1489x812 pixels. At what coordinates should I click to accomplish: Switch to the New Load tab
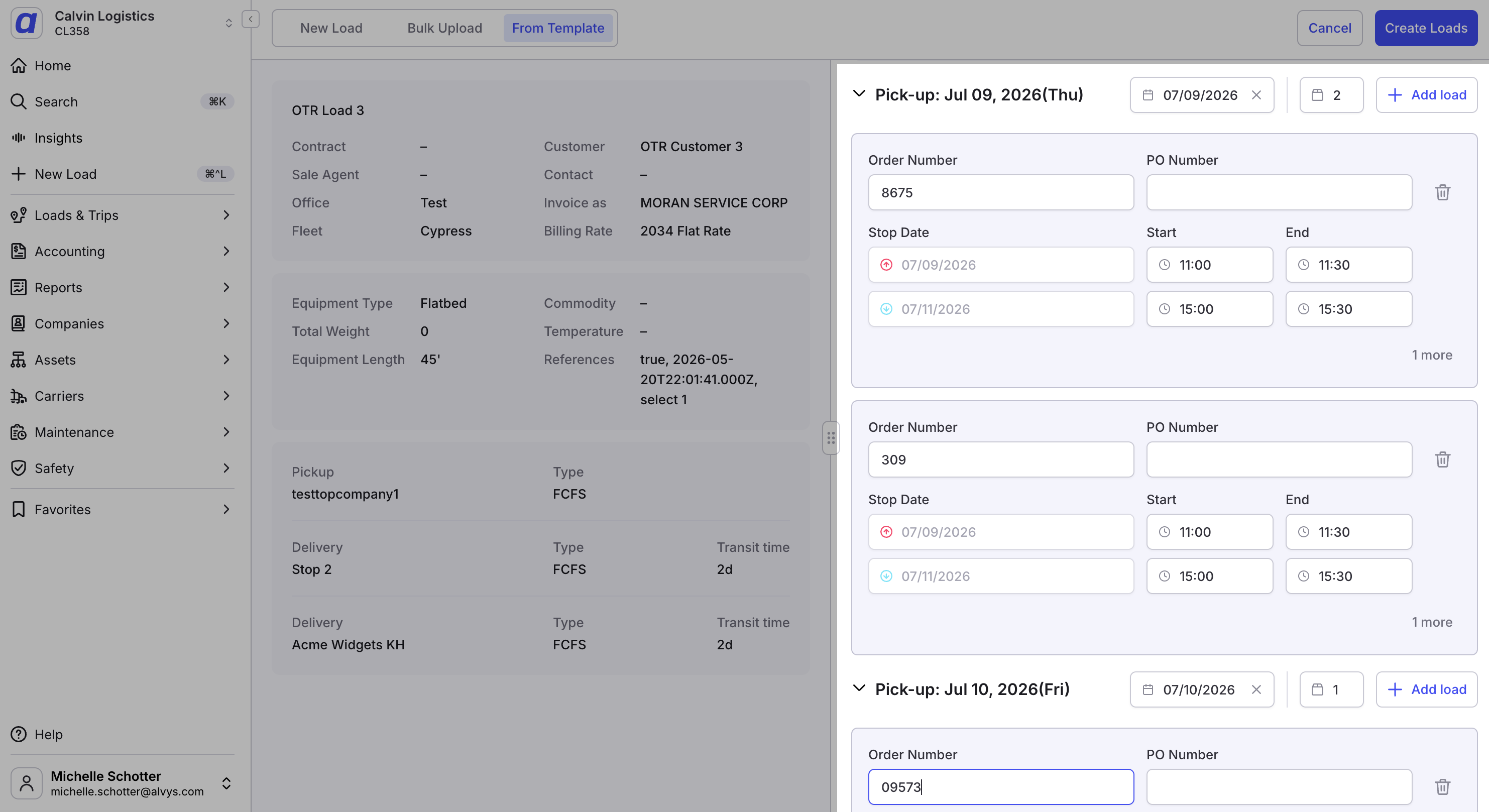click(x=331, y=28)
